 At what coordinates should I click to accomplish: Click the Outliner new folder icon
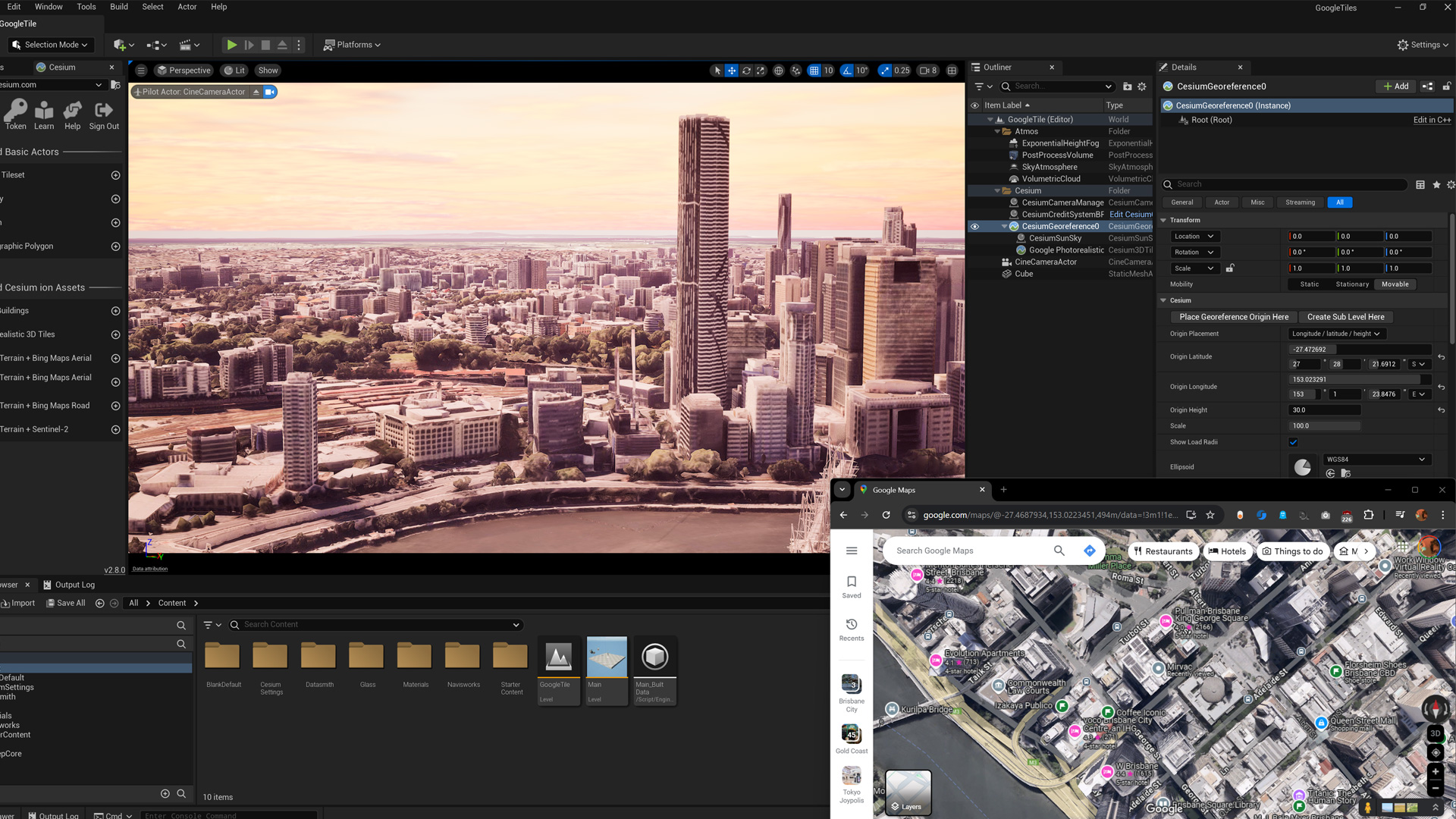(1127, 86)
